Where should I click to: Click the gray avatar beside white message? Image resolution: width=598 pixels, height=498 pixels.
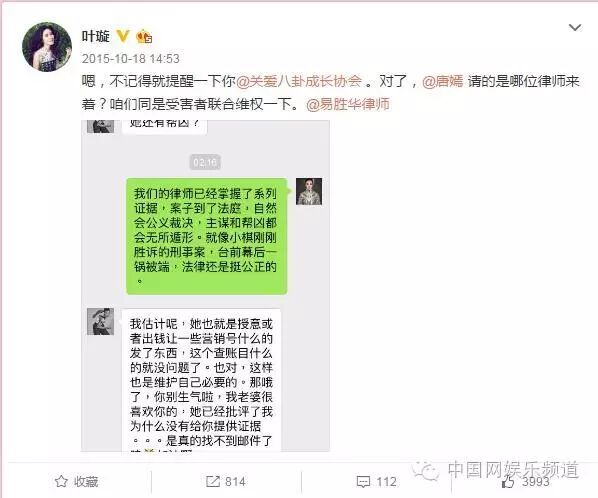click(x=100, y=321)
